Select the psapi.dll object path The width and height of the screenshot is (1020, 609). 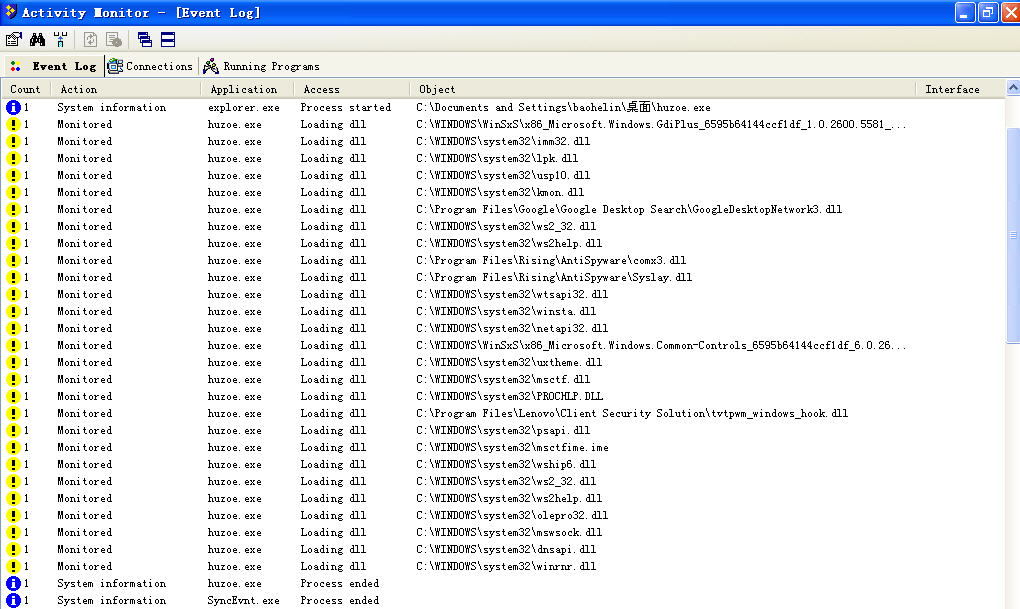(503, 430)
